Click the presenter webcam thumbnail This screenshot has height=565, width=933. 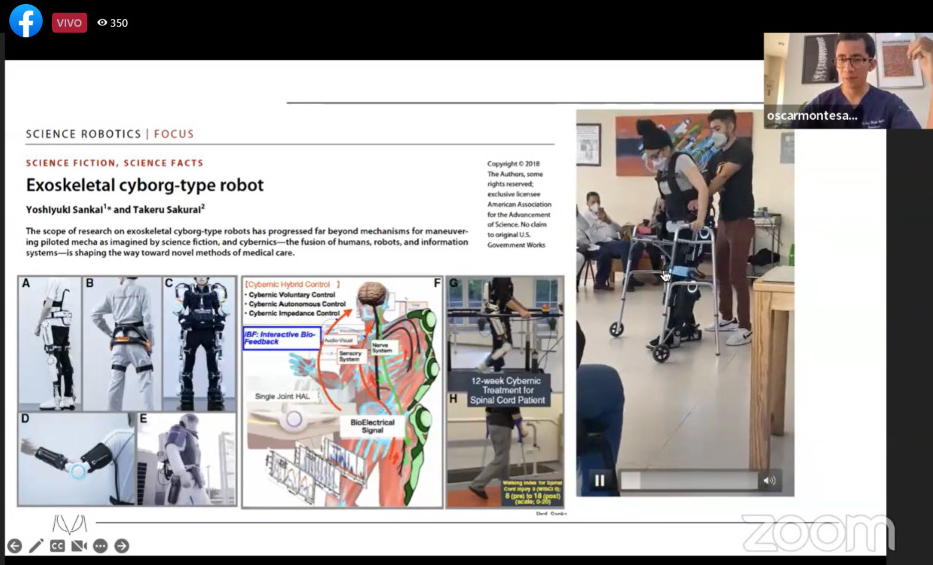coord(849,80)
